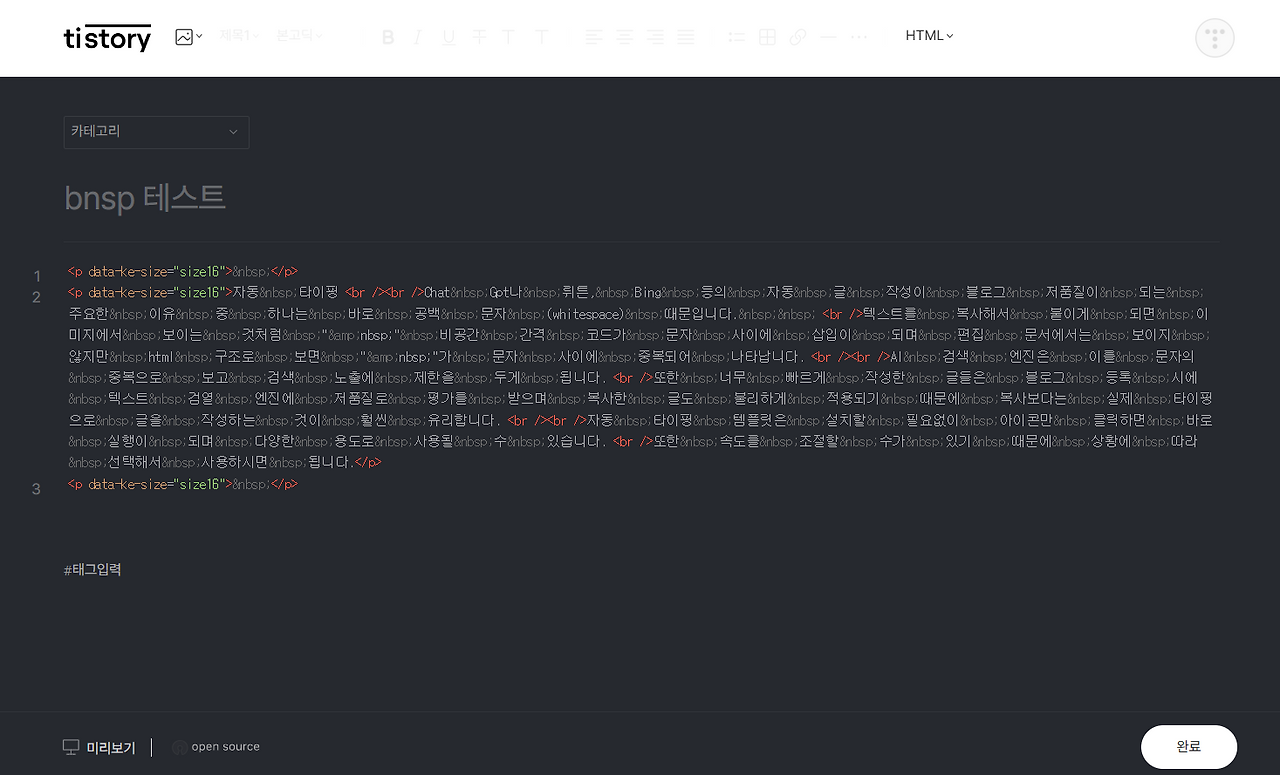This screenshot has width=1280, height=775.
Task: Insert a horizontal divider line
Action: click(828, 37)
